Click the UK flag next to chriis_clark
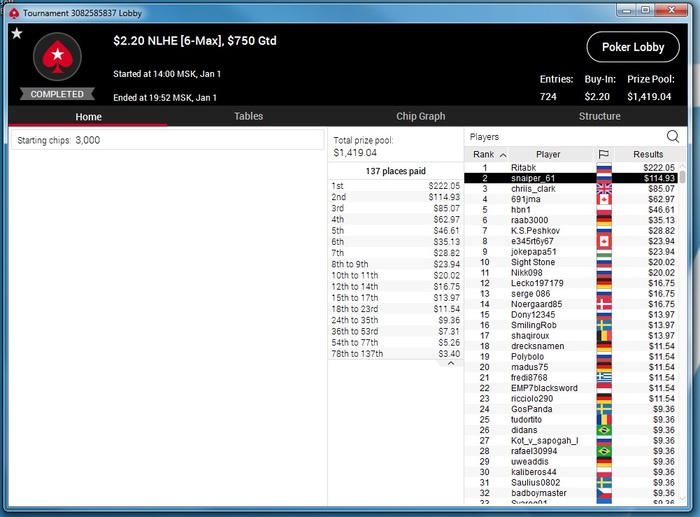The width and height of the screenshot is (700, 517). tap(604, 188)
